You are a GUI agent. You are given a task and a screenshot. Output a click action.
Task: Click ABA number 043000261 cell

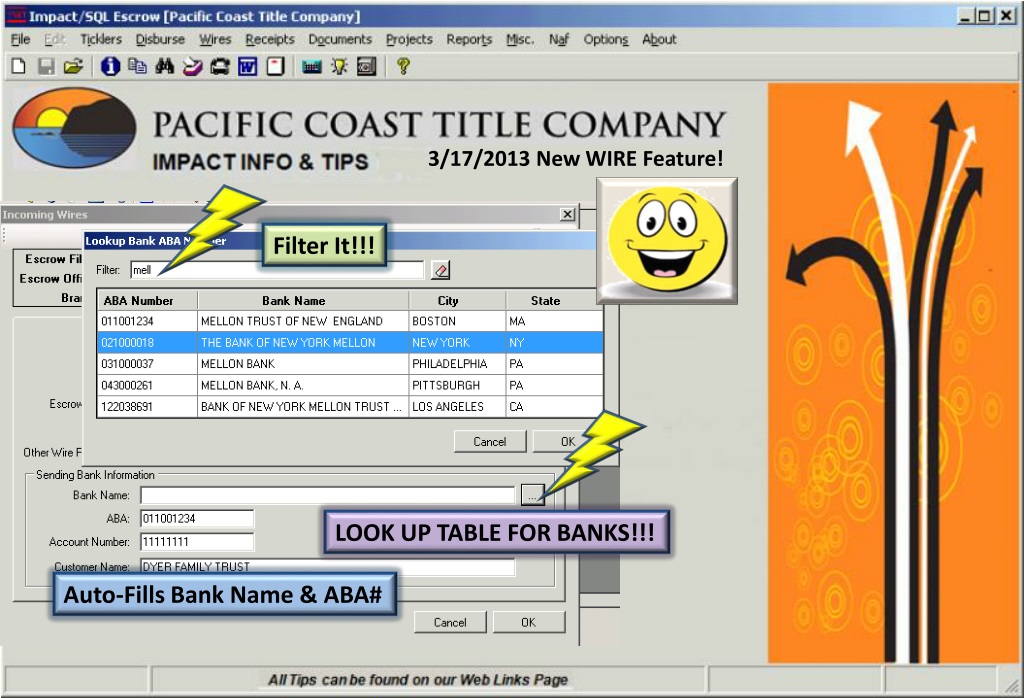pyautogui.click(x=148, y=385)
